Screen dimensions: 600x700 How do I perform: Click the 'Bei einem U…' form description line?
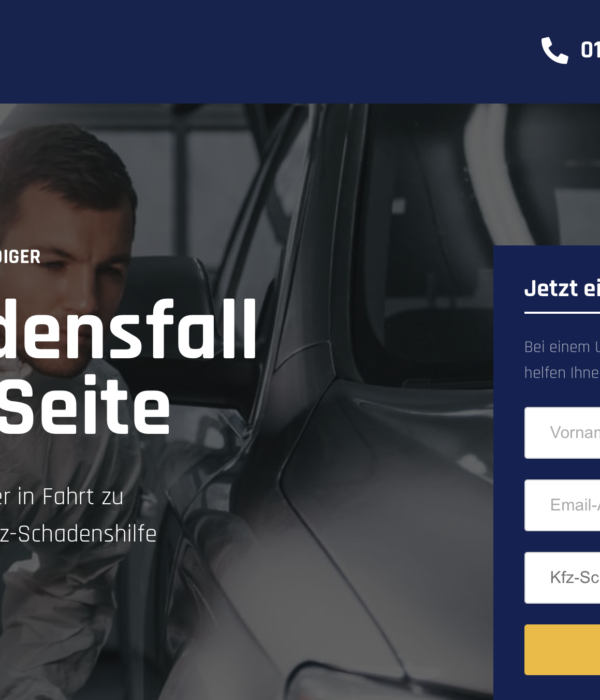coord(562,347)
